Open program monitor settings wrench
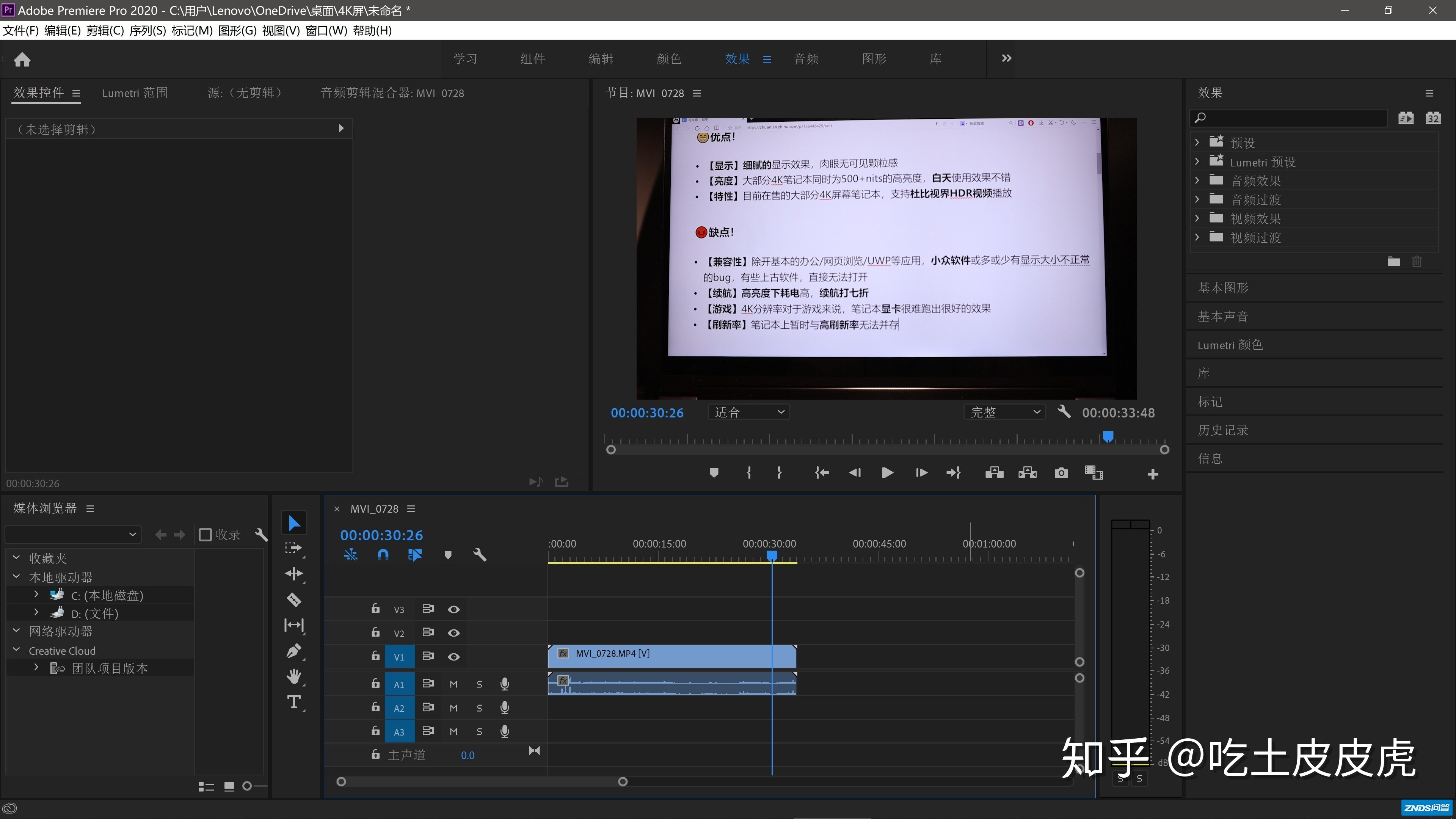Screen dimensions: 1456x819 click(1064, 412)
